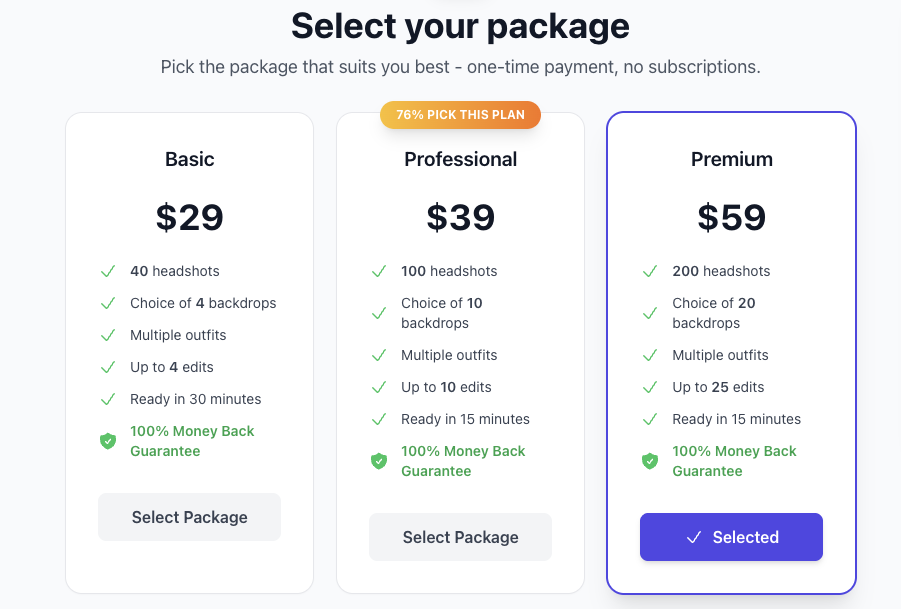The width and height of the screenshot is (901, 609).
Task: Click the purple Selected button on Premium
Action: 731,537
